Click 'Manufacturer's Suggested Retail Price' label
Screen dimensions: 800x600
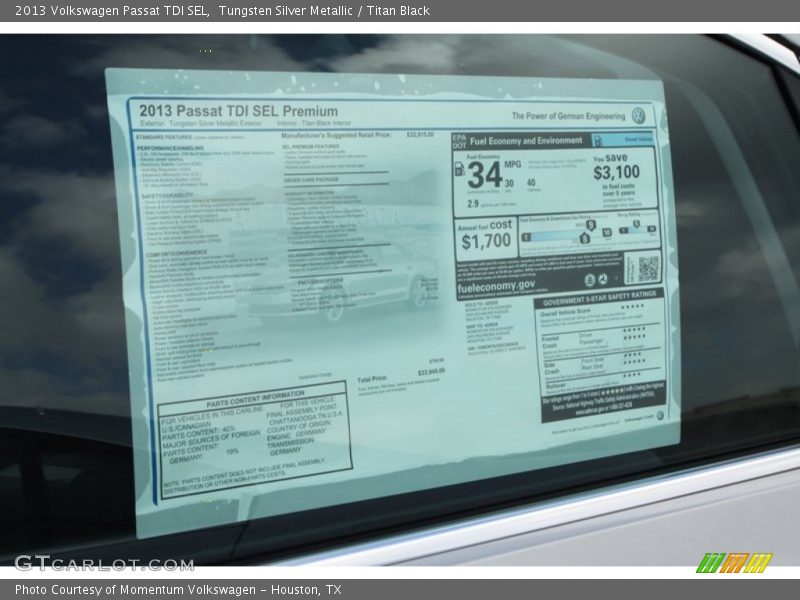pyautogui.click(x=336, y=135)
